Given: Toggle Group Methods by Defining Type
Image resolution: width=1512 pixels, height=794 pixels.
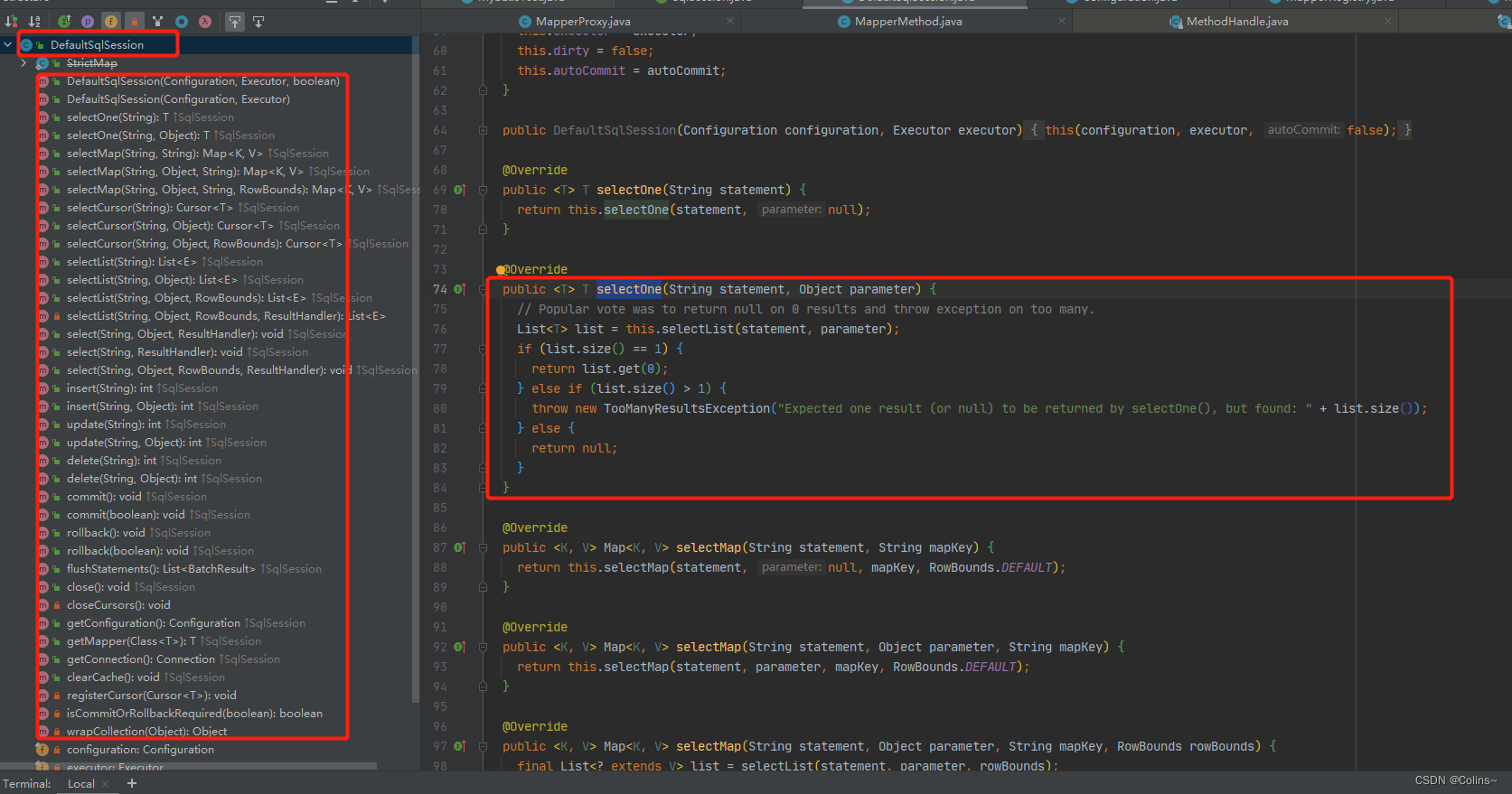Looking at the screenshot, I should (x=64, y=21).
